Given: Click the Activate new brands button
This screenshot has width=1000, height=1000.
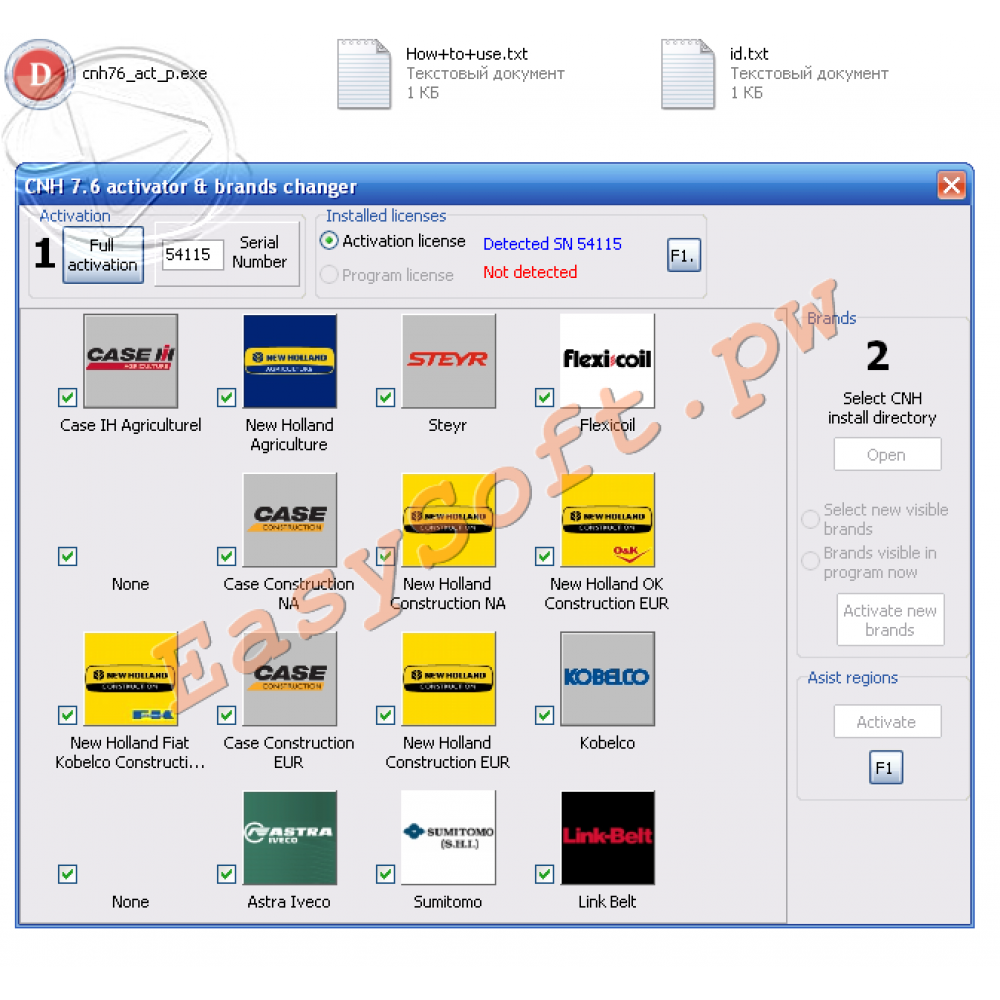Looking at the screenshot, I should point(890,620).
